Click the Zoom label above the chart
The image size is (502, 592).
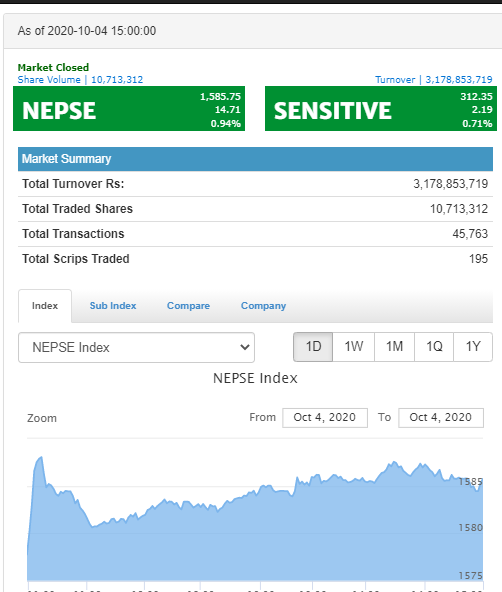[42, 418]
